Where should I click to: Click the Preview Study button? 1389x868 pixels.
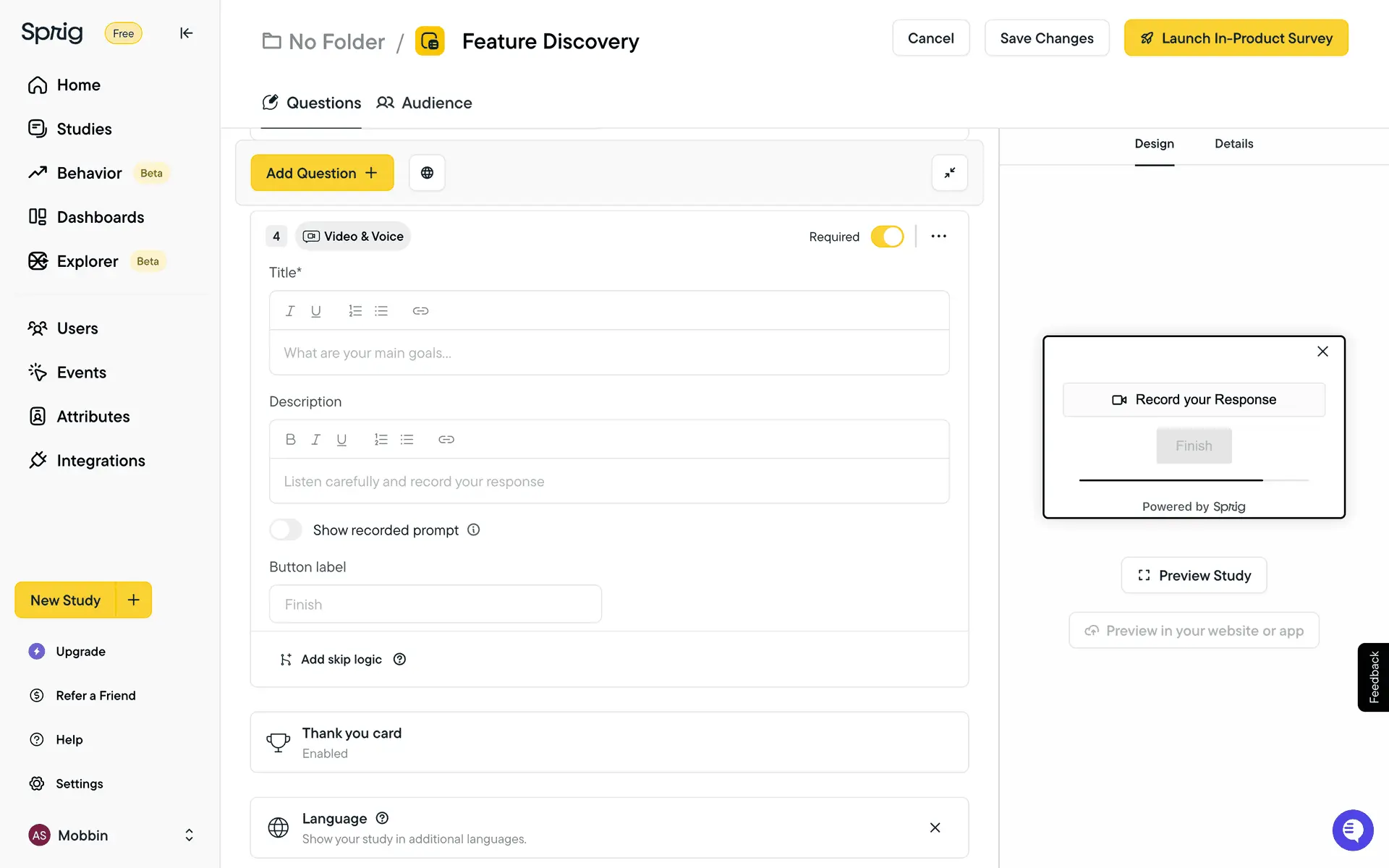pos(1194,576)
